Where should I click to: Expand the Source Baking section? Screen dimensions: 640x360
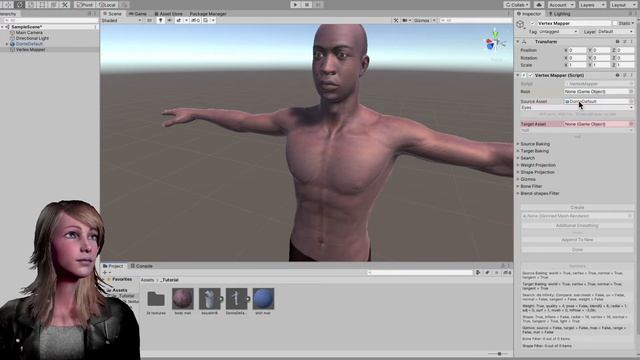point(535,144)
